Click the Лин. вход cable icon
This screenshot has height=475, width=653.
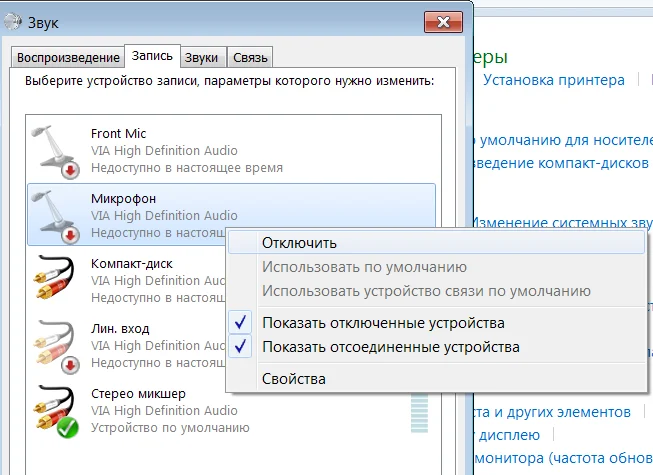point(56,347)
